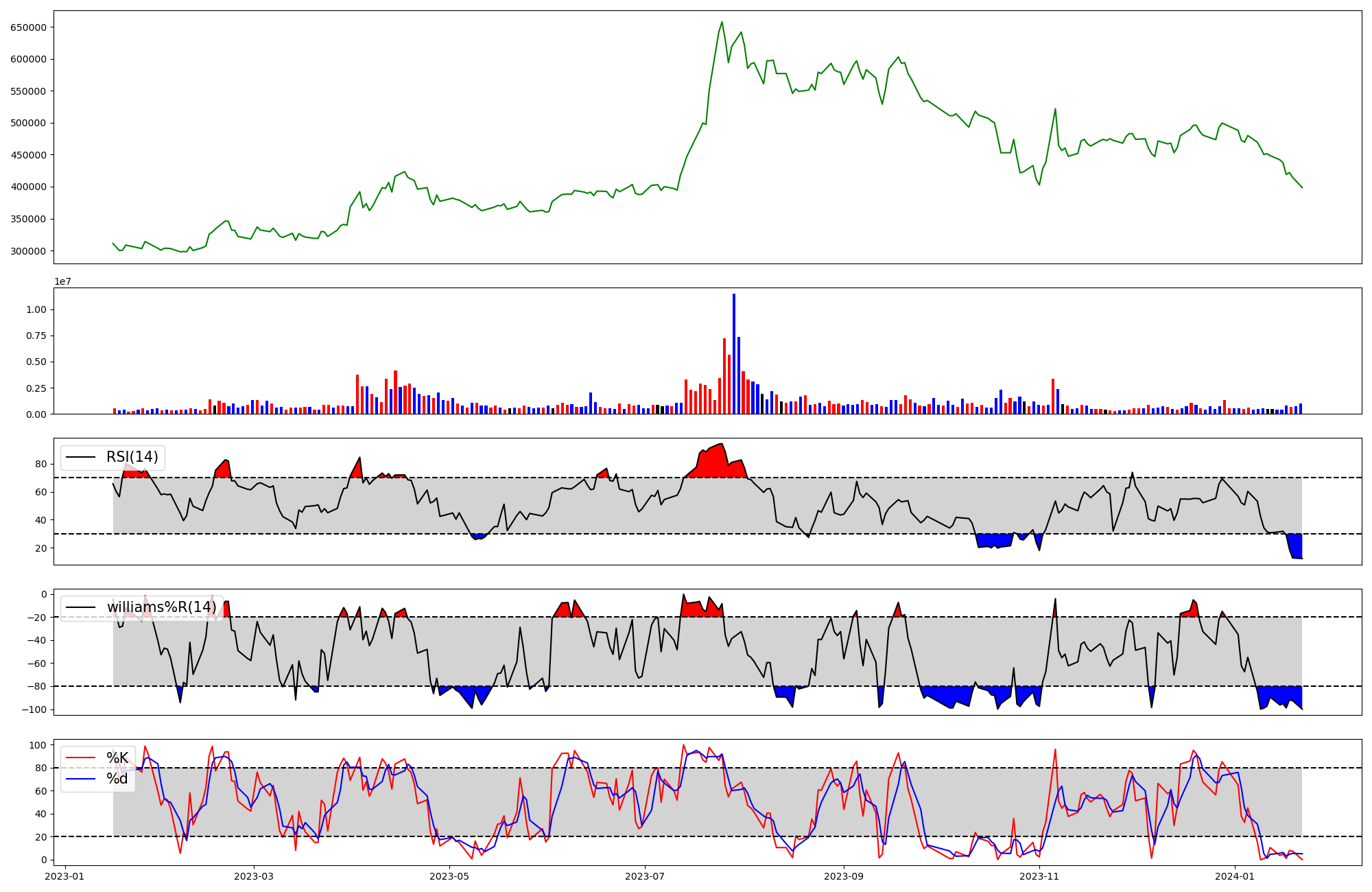This screenshot has width=1372, height=892.
Task: Click the RSI(14) legend entry
Action: click(132, 457)
